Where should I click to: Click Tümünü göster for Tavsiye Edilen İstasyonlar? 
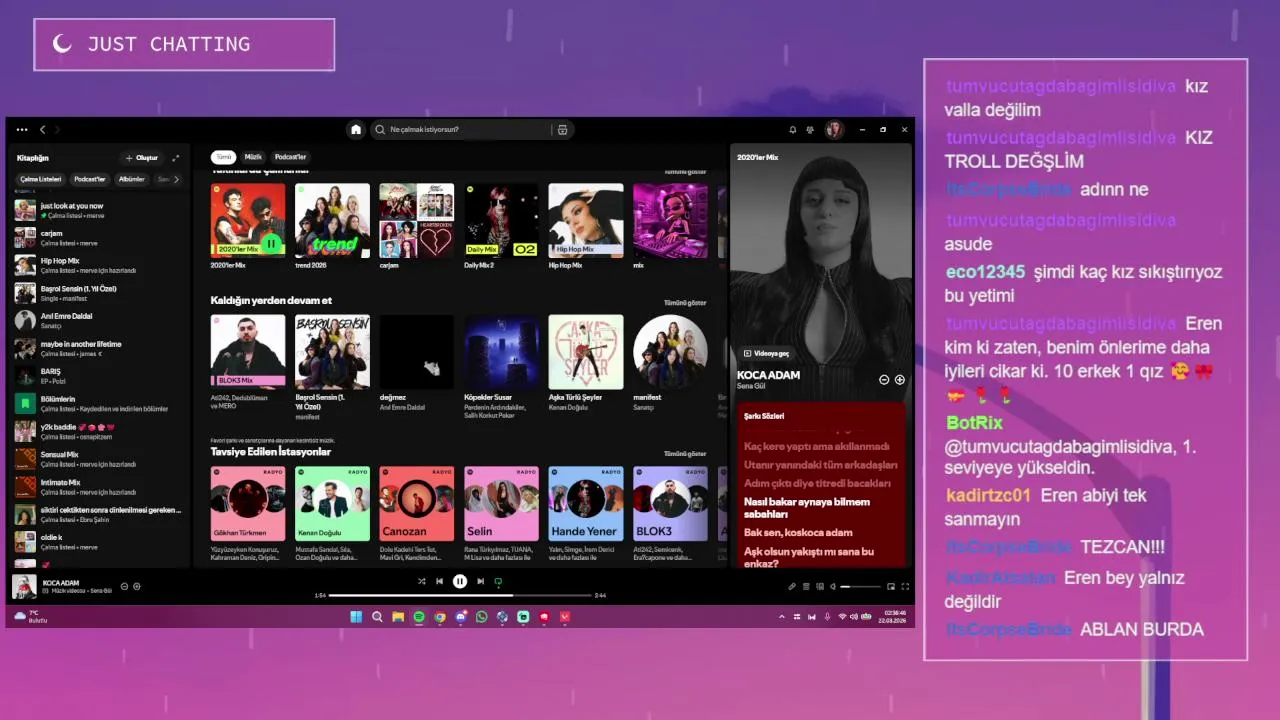click(x=685, y=453)
